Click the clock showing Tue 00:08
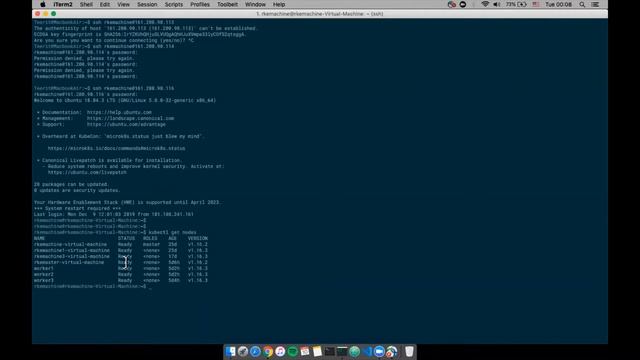This screenshot has width=640, height=360. click(558, 4)
